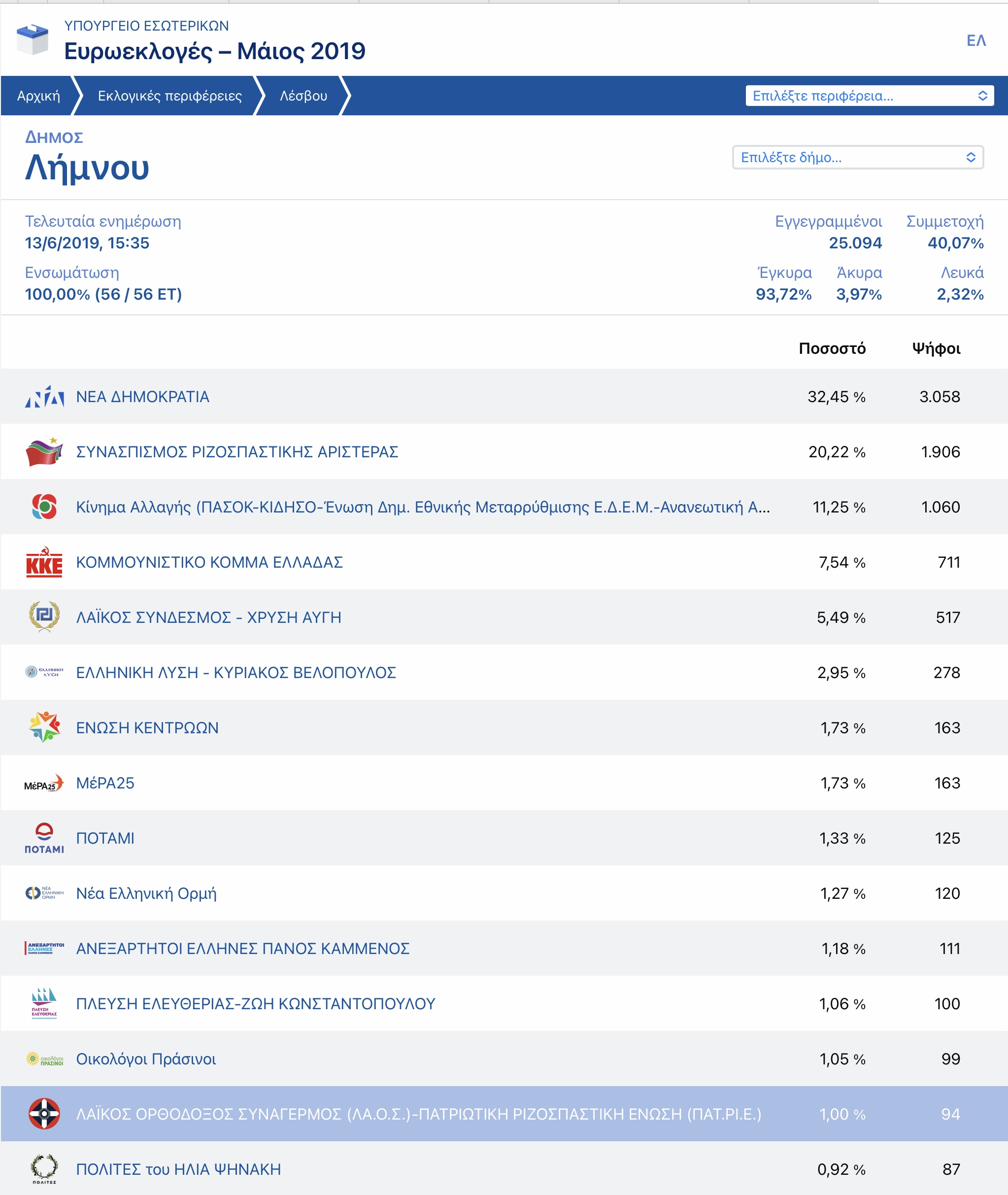Click the ΜέΡΑ25 party logo
The height and width of the screenshot is (1195, 1008).
(44, 783)
